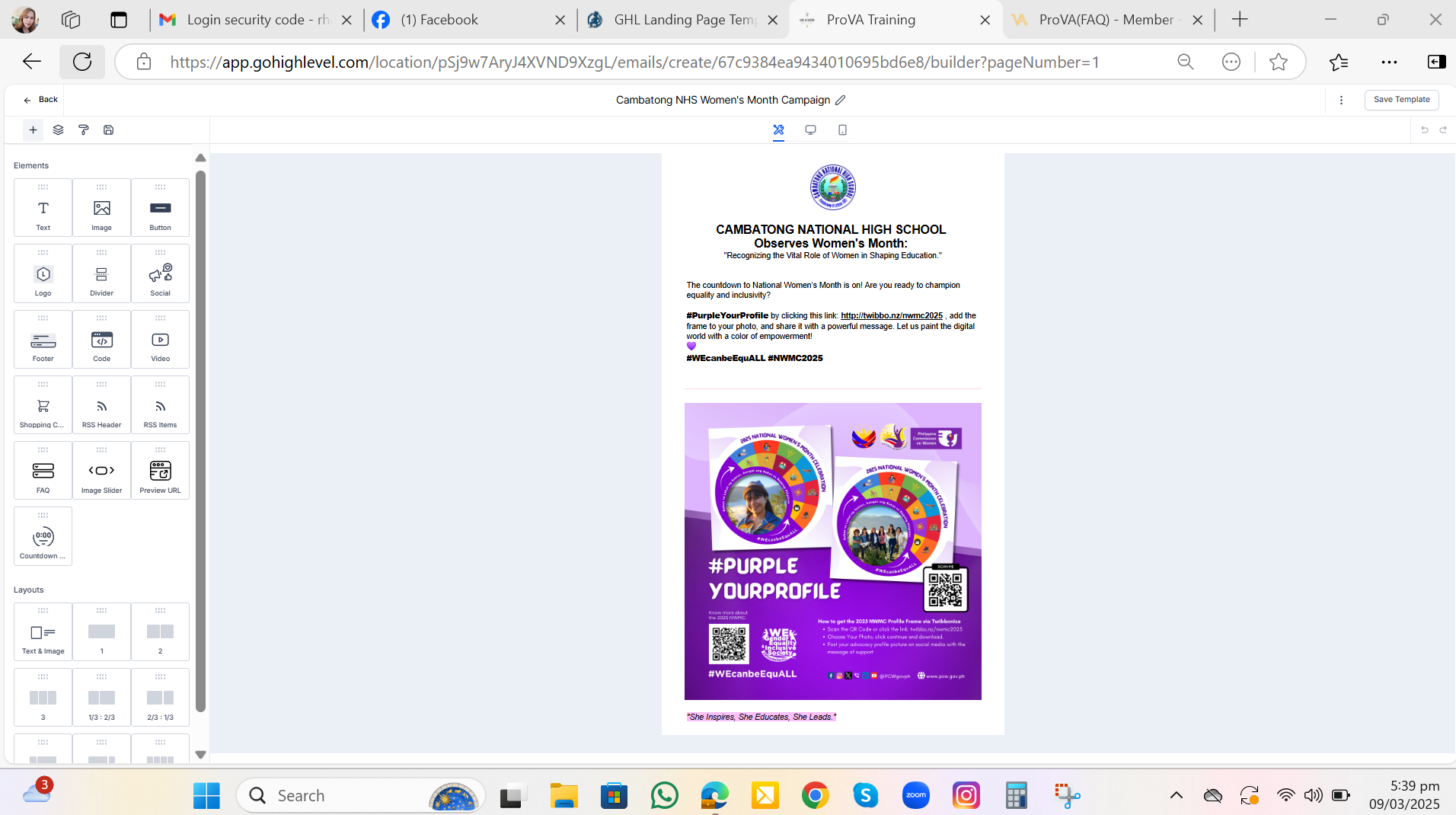Screen dimensions: 1456x815
Task: Go Back from the email builder
Action: (x=40, y=100)
